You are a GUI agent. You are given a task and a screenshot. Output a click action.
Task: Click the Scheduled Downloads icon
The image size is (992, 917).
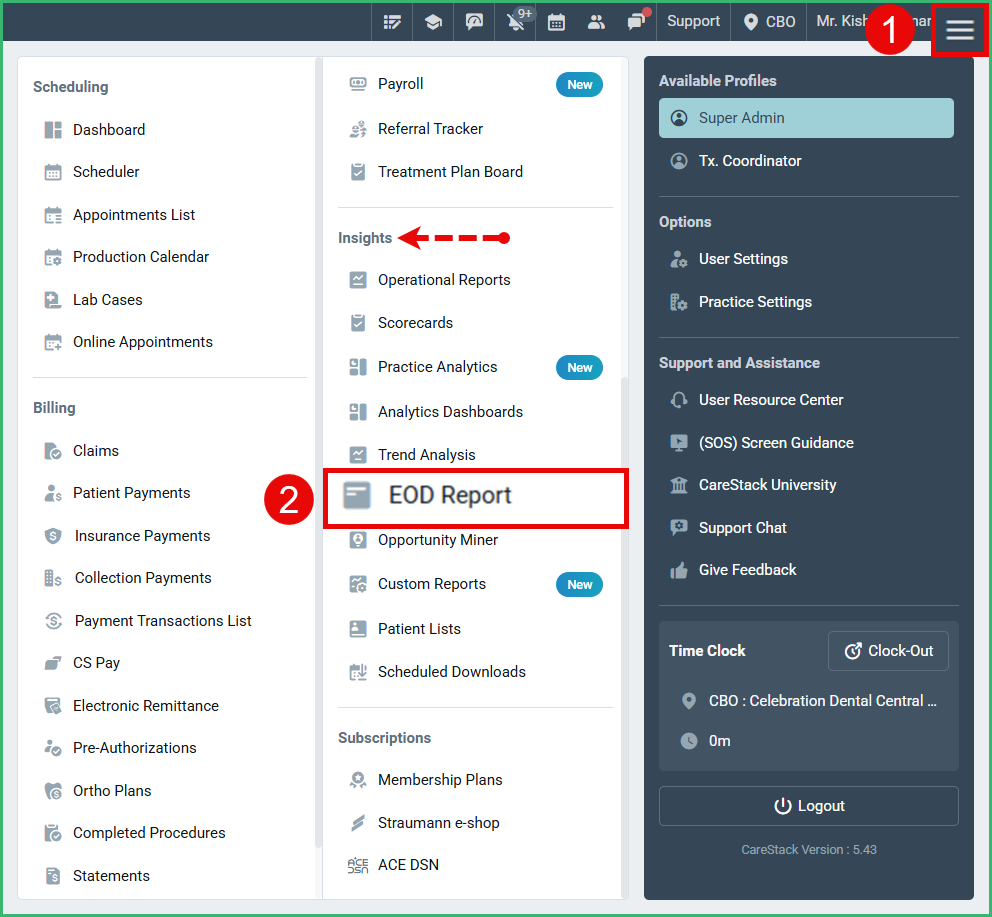tap(358, 671)
